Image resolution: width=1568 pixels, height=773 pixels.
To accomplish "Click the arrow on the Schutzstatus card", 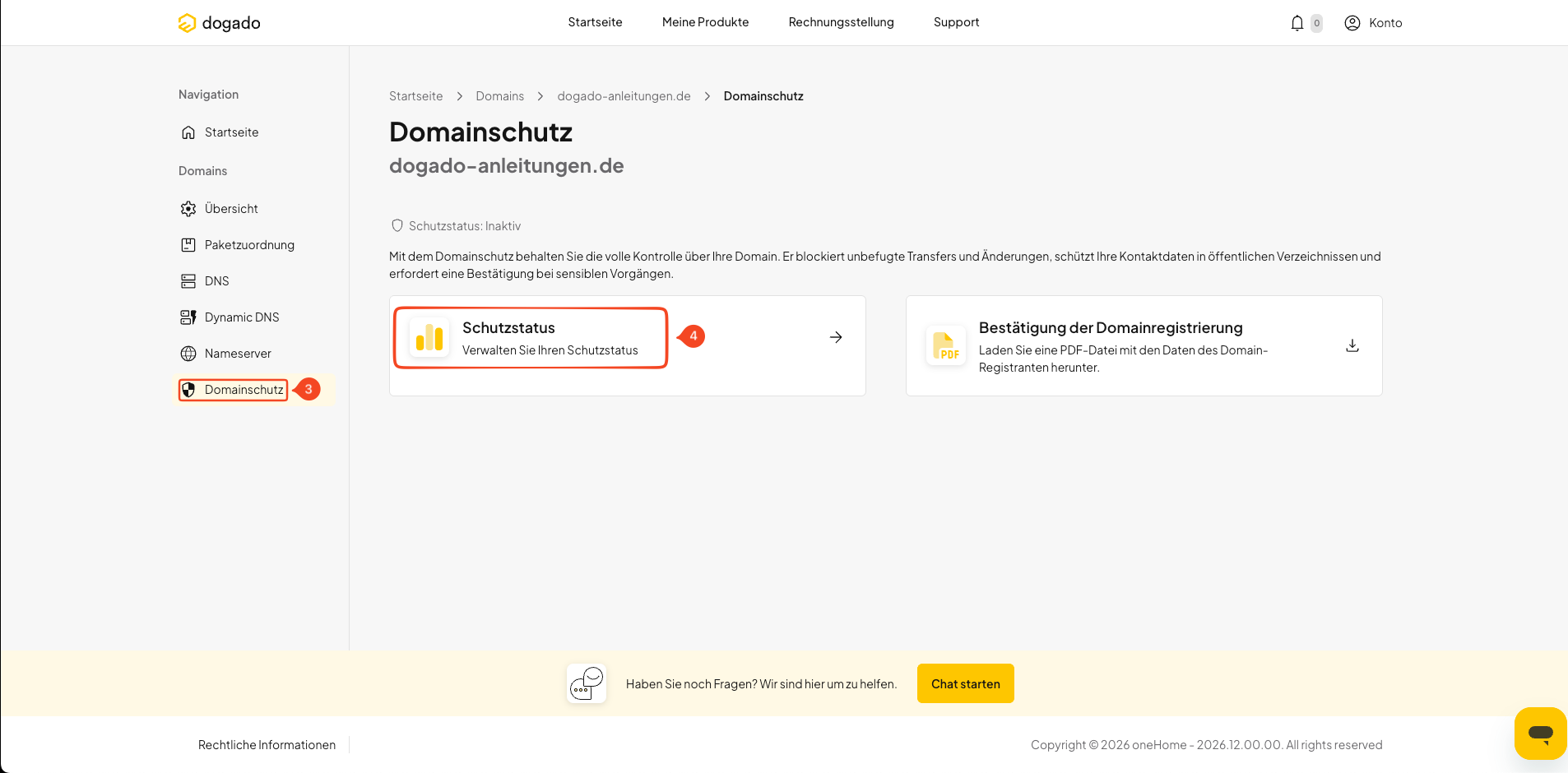I will [x=836, y=337].
